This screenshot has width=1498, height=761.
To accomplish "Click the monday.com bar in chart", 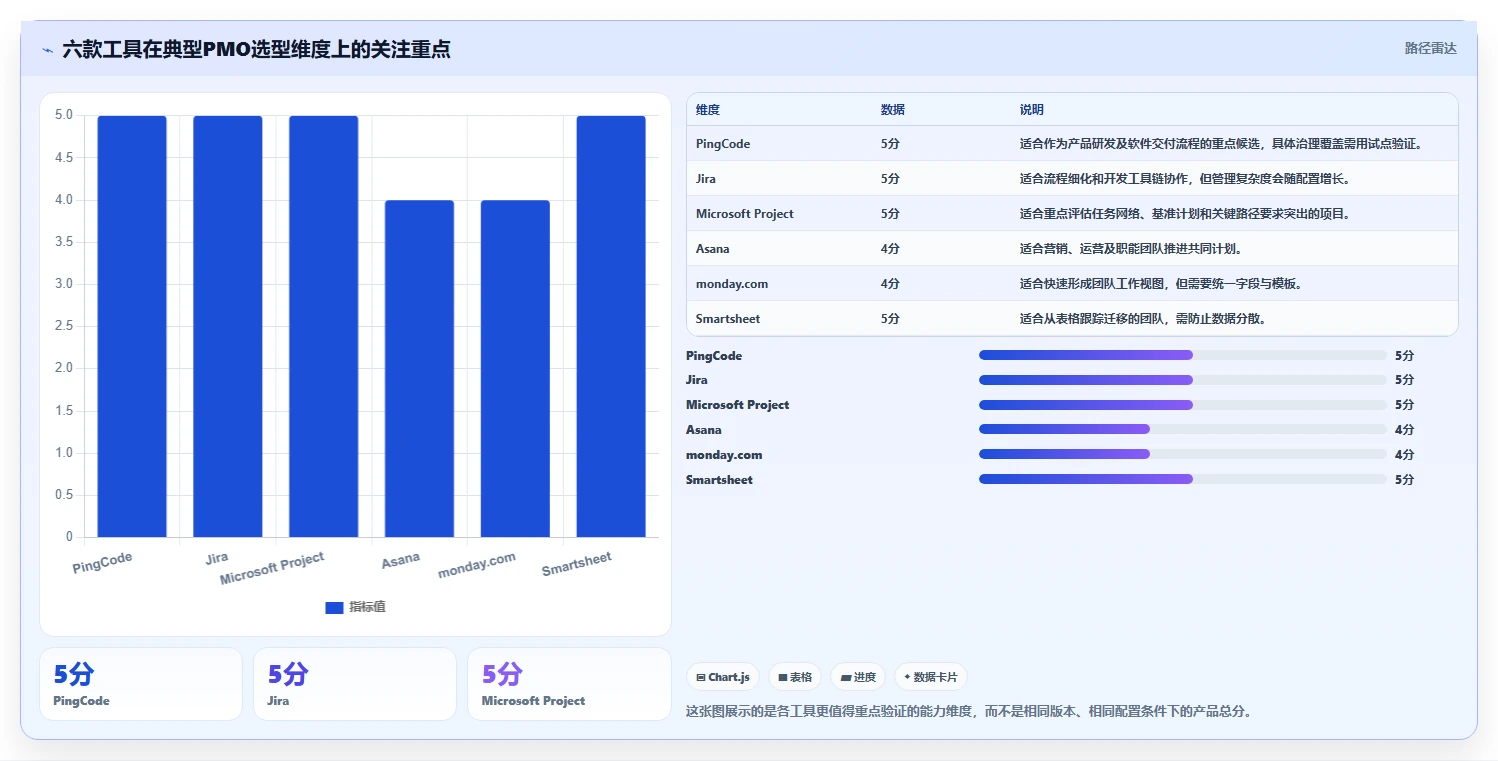I will [515, 369].
